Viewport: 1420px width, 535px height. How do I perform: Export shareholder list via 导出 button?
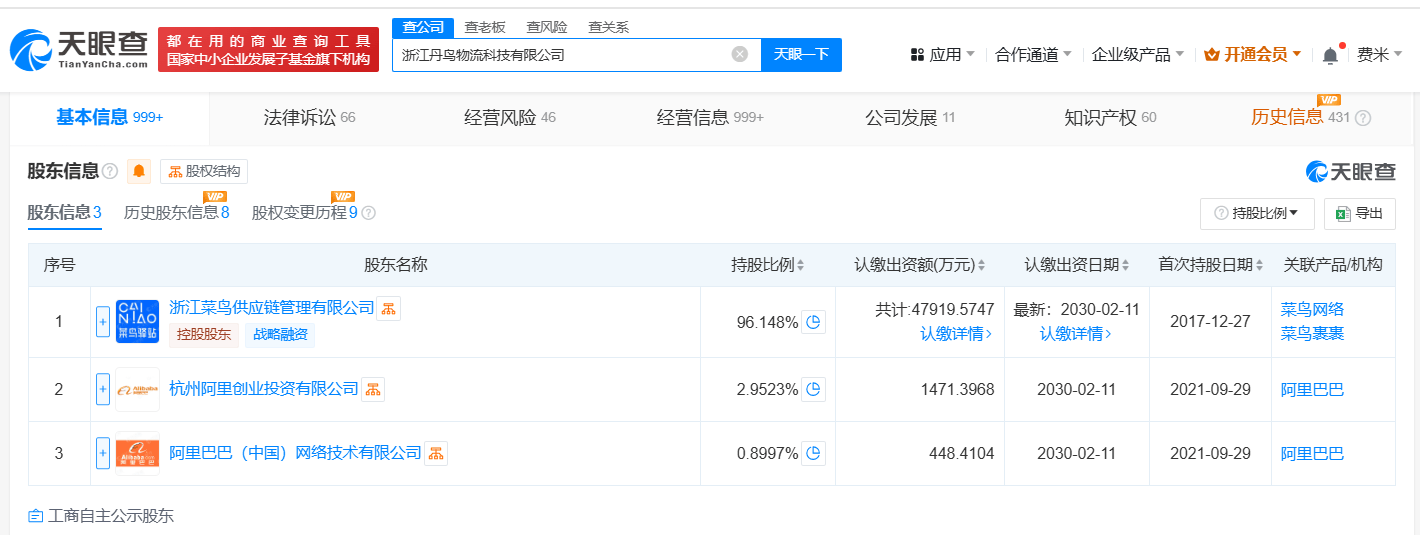pos(1359,213)
